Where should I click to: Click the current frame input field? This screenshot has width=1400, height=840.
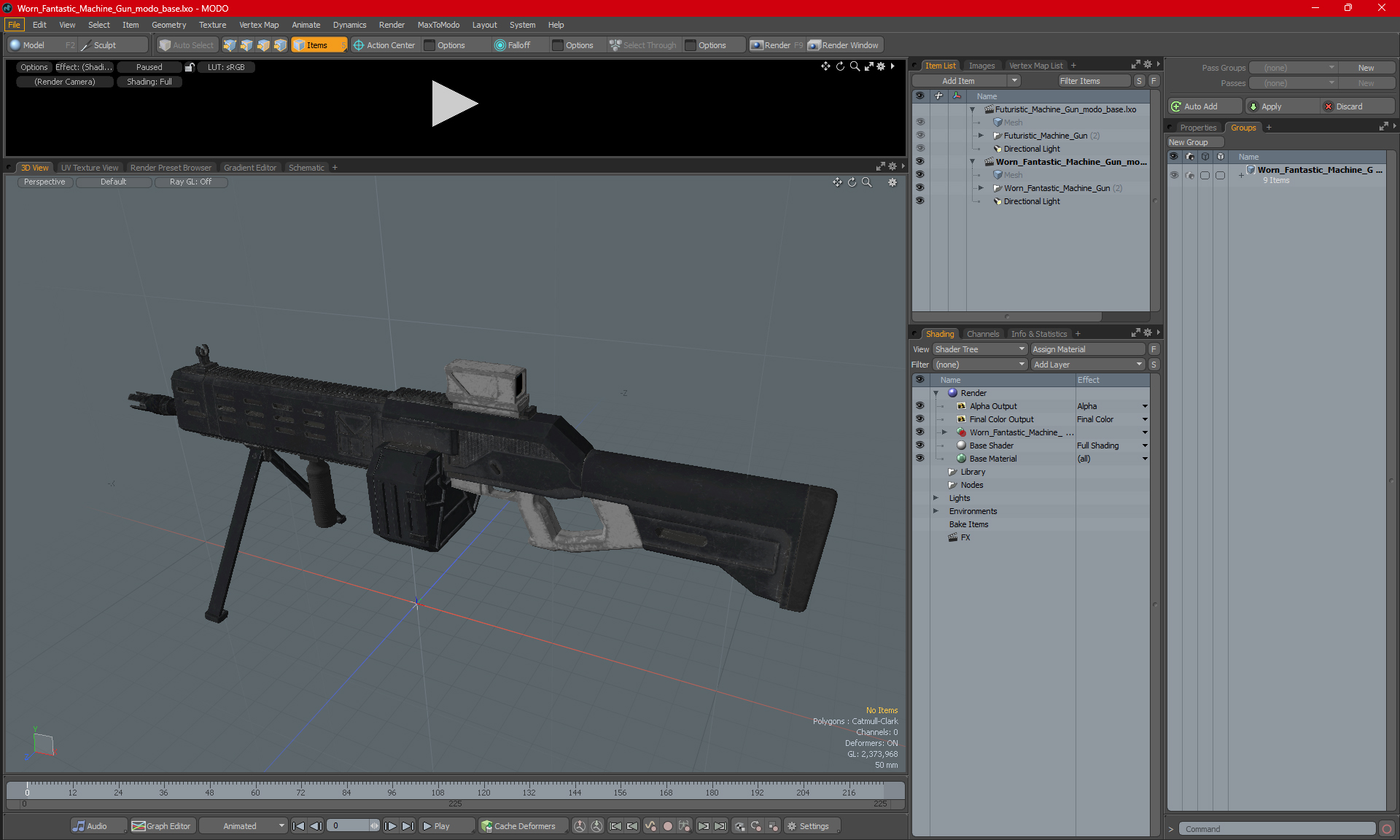pos(349,826)
